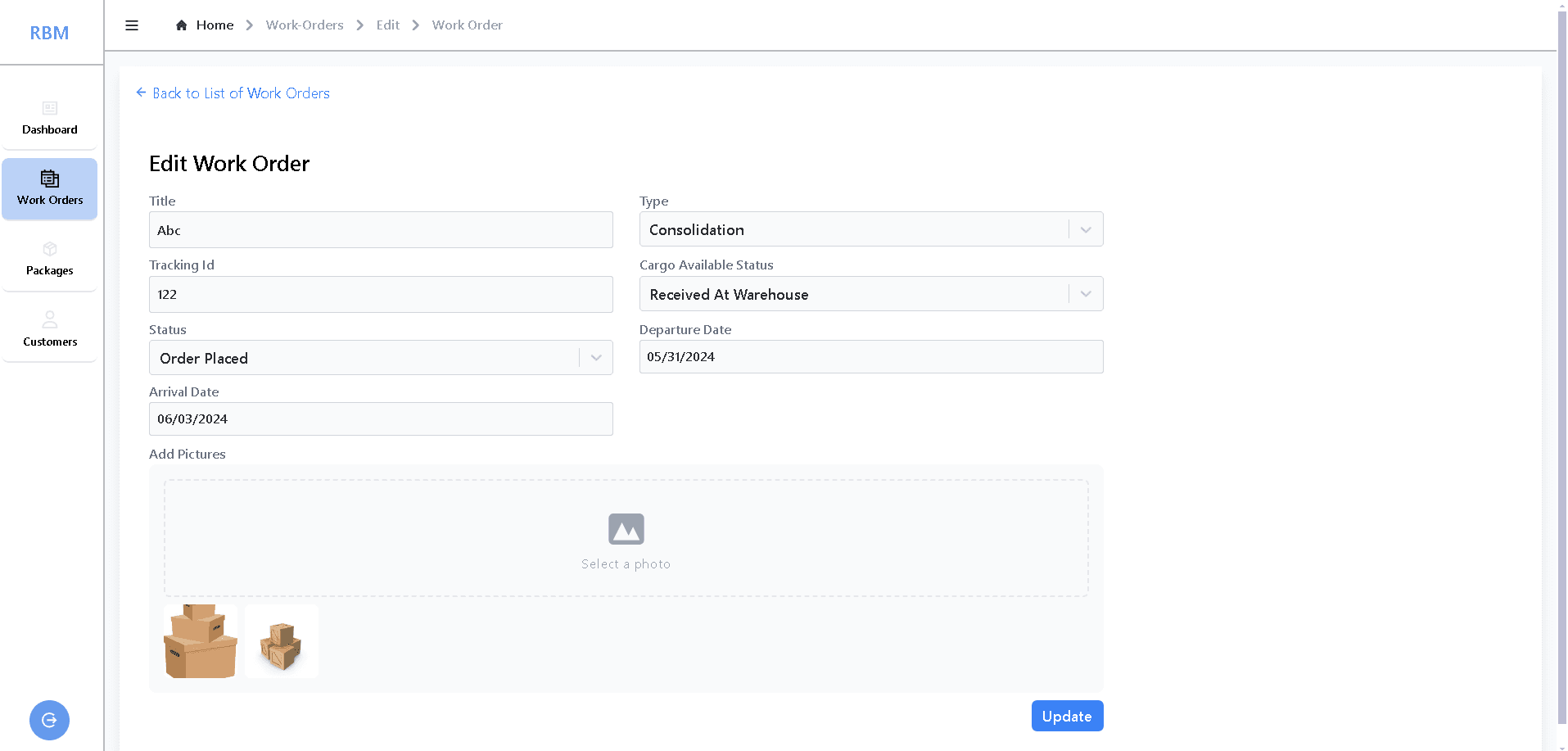This screenshot has height=751, width=1568.
Task: Click the Arrival Date field
Action: click(381, 419)
